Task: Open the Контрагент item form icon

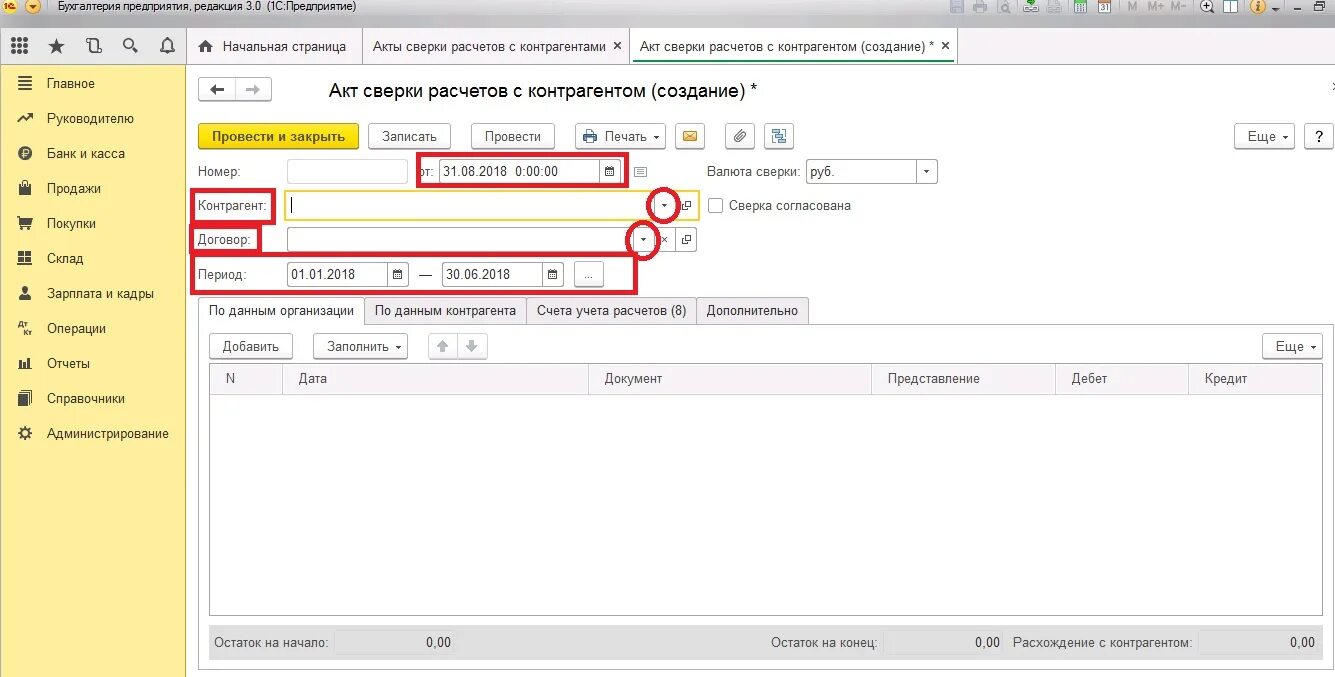Action: tap(686, 206)
